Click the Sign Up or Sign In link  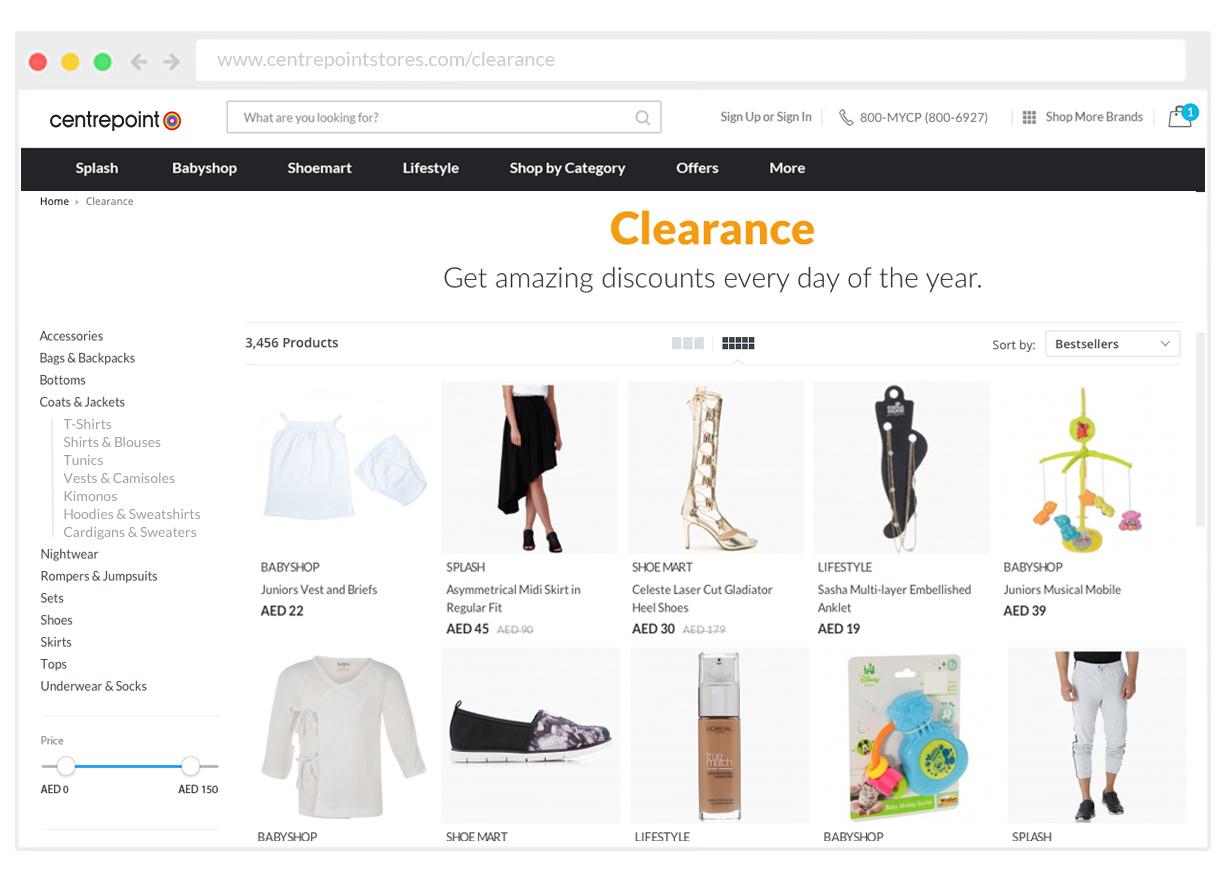[x=766, y=117]
